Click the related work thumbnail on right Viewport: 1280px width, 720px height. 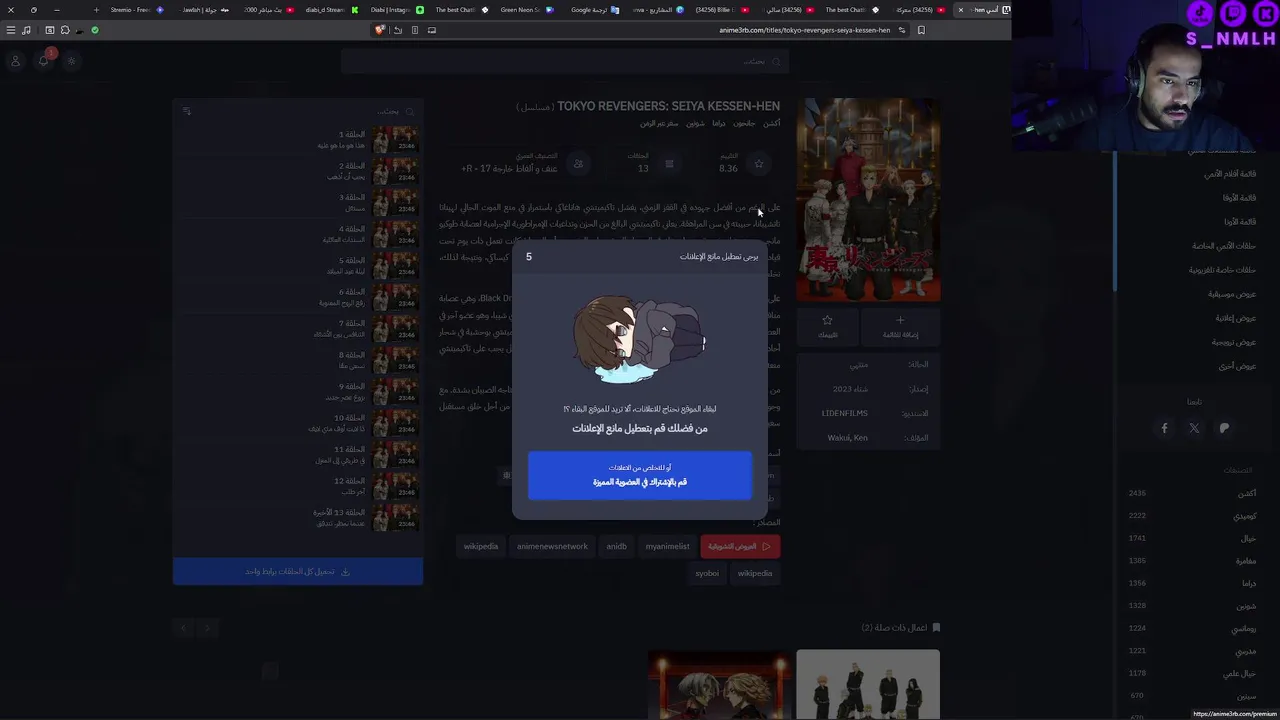click(868, 685)
